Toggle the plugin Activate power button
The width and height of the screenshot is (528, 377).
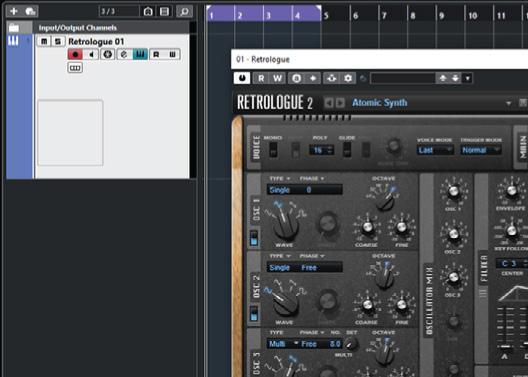(x=242, y=78)
